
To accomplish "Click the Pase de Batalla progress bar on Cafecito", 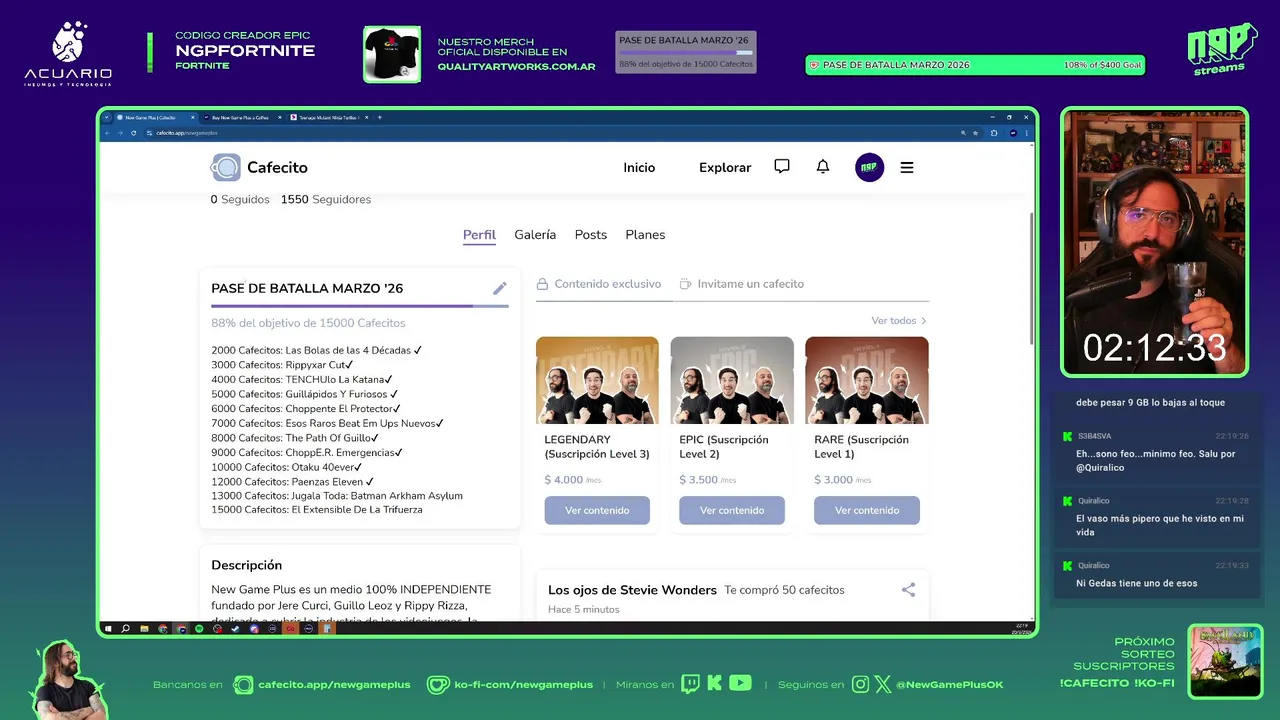I will point(360,306).
